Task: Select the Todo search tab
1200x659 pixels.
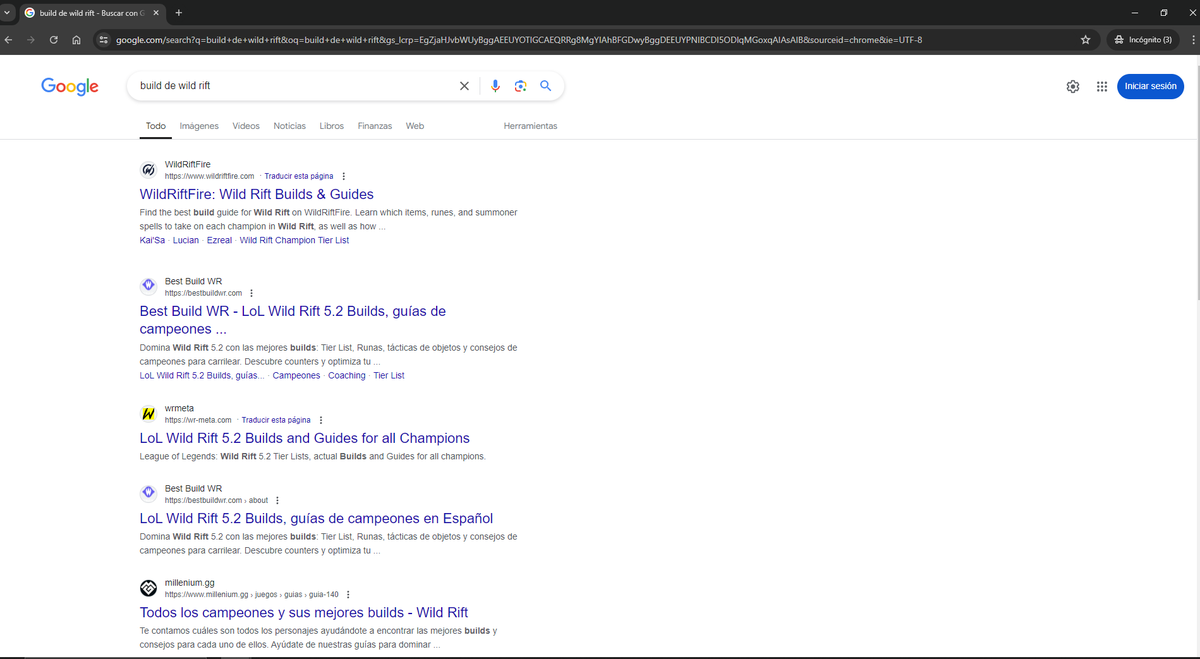Action: (156, 126)
